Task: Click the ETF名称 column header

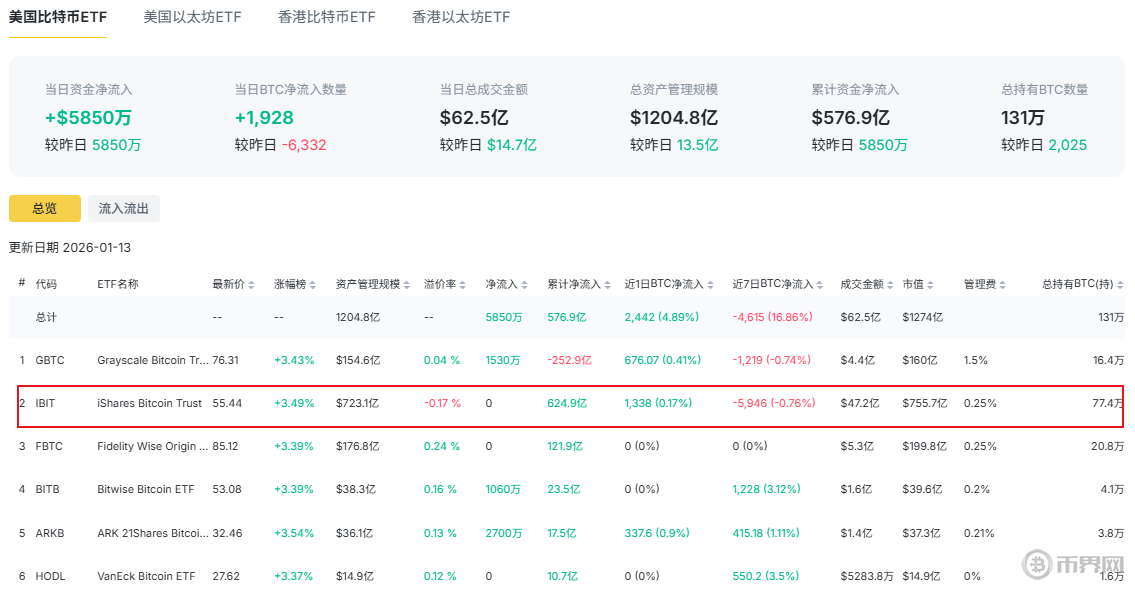Action: pyautogui.click(x=118, y=284)
